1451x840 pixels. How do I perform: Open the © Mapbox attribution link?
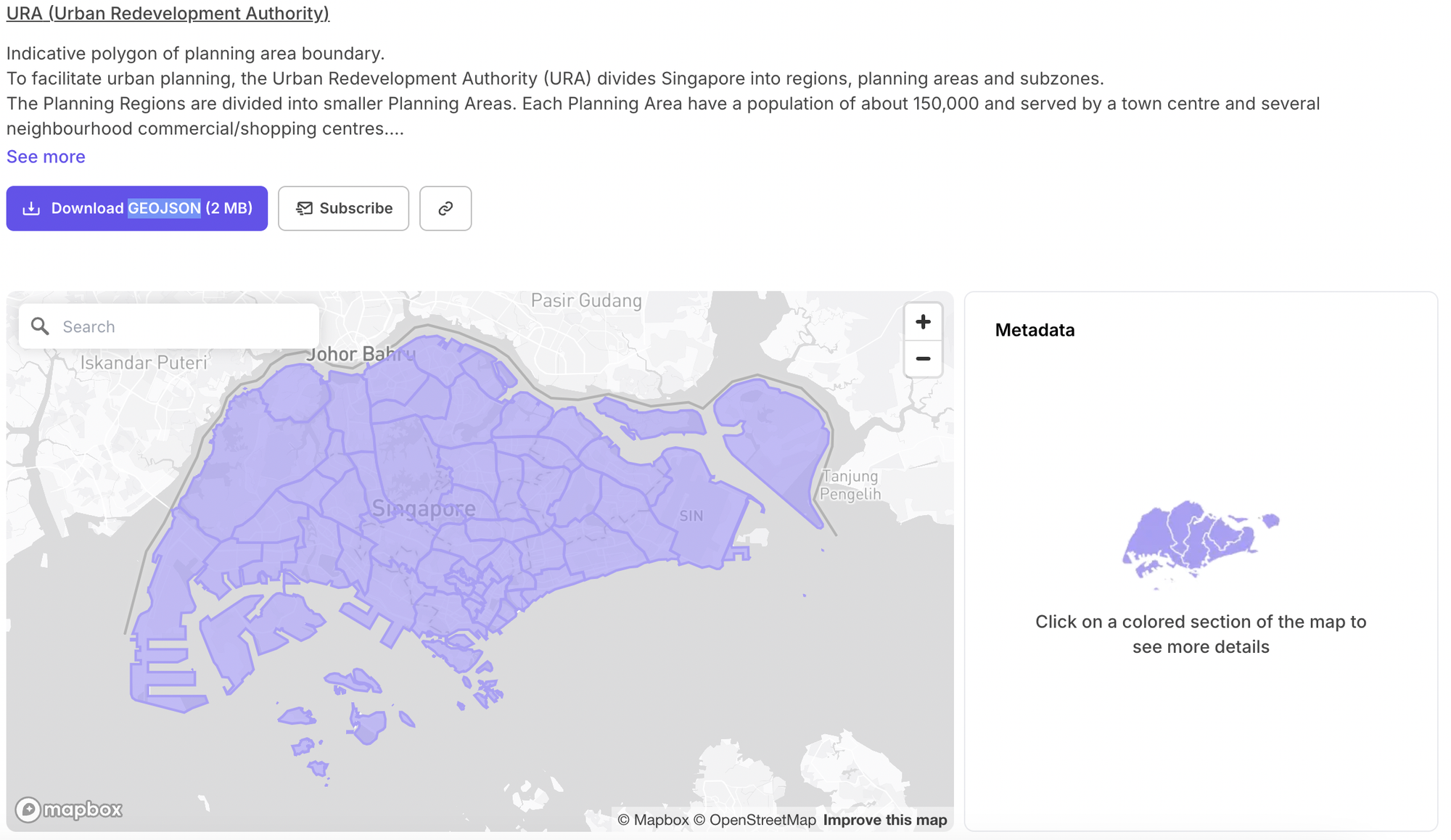click(653, 820)
